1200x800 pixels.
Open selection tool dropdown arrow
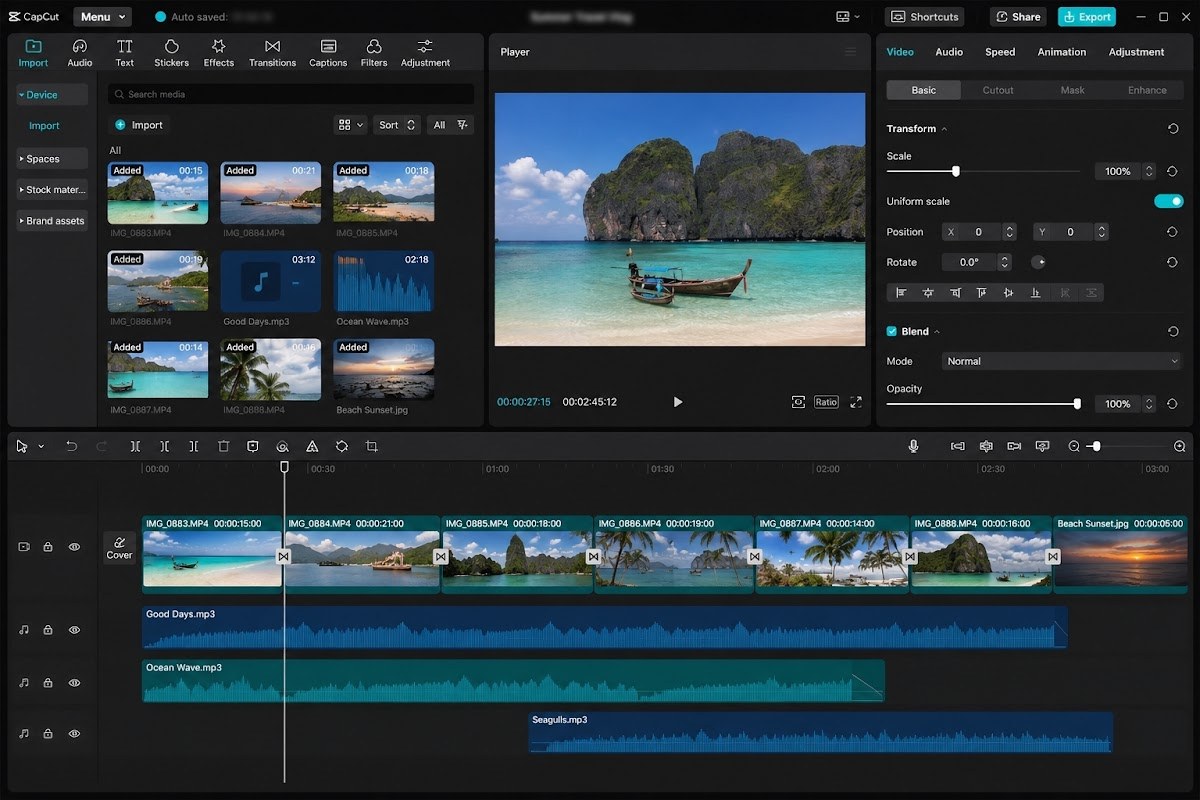click(41, 447)
